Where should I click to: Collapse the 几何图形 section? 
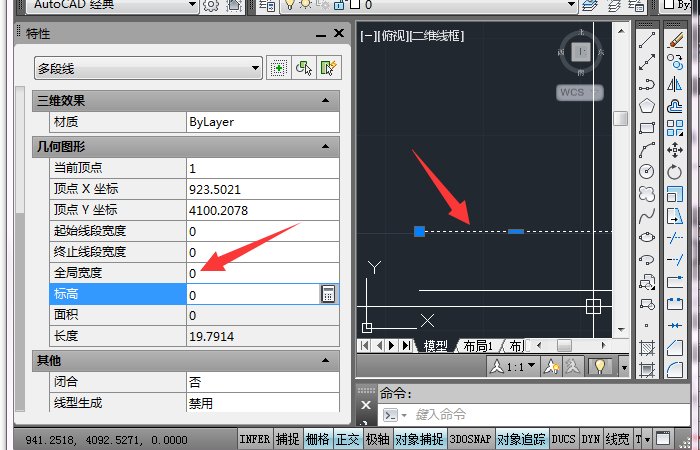[325, 146]
